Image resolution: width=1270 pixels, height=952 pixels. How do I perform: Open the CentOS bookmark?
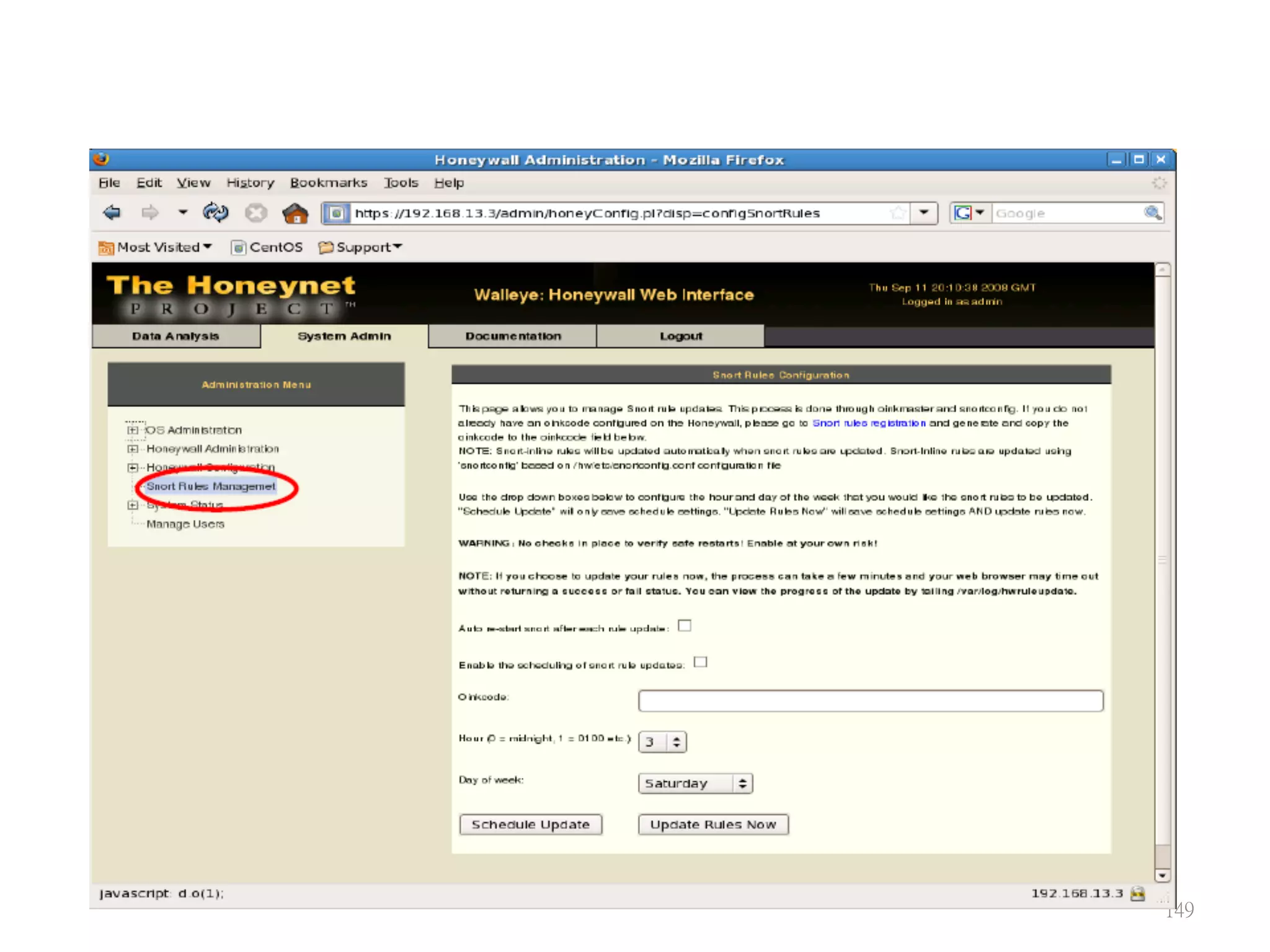point(267,247)
